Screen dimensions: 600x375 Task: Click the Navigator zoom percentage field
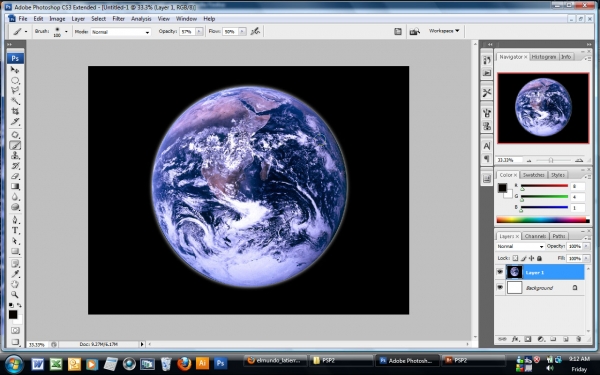point(509,160)
